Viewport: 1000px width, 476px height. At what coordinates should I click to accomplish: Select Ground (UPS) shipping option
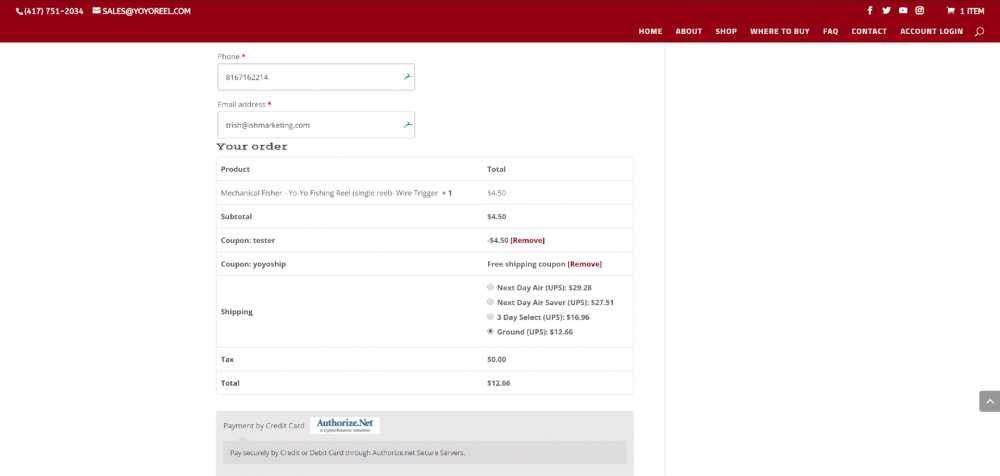click(490, 331)
